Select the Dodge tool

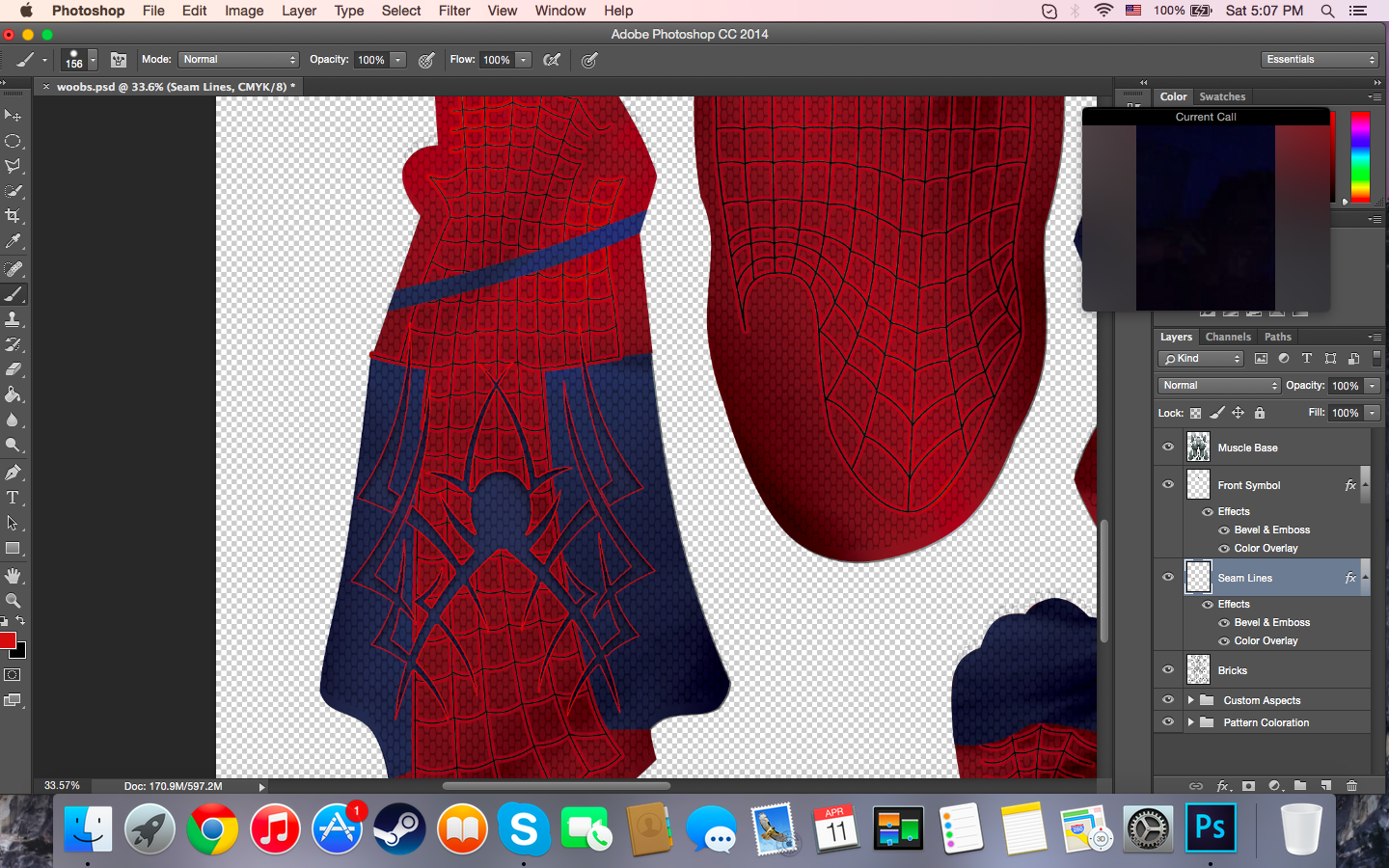pyautogui.click(x=13, y=445)
